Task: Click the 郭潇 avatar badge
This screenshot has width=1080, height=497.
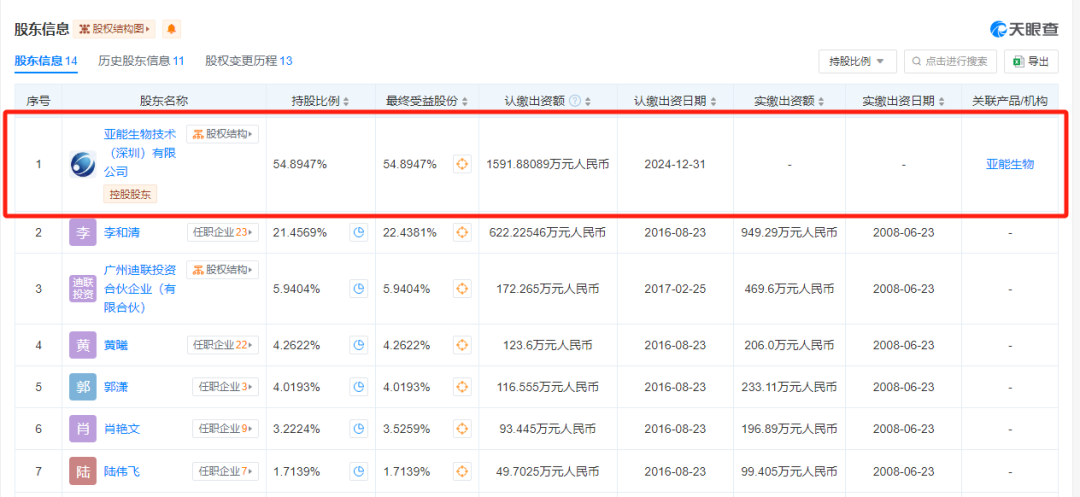Action: click(x=83, y=386)
